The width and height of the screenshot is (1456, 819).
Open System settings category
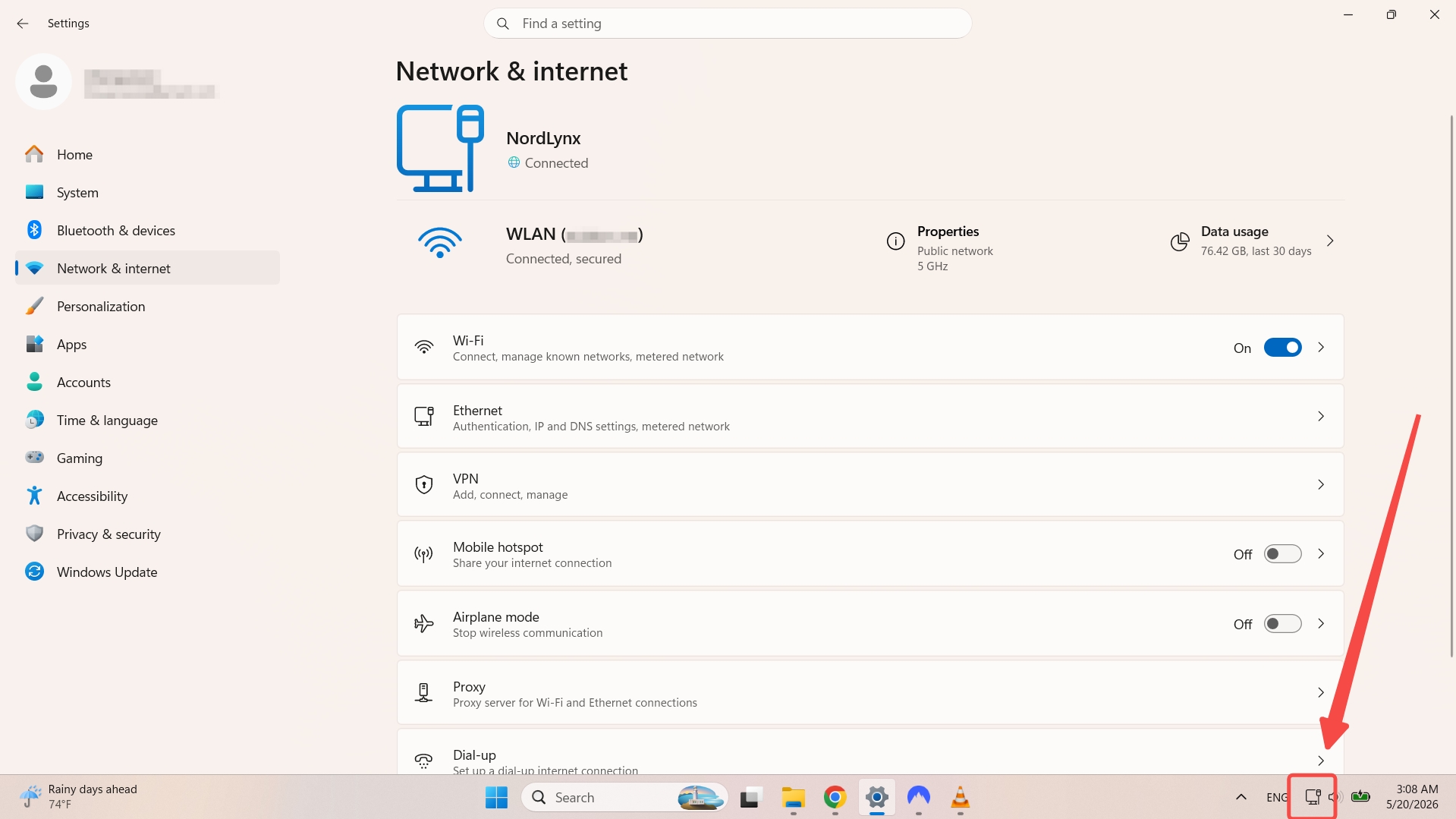tap(147, 192)
